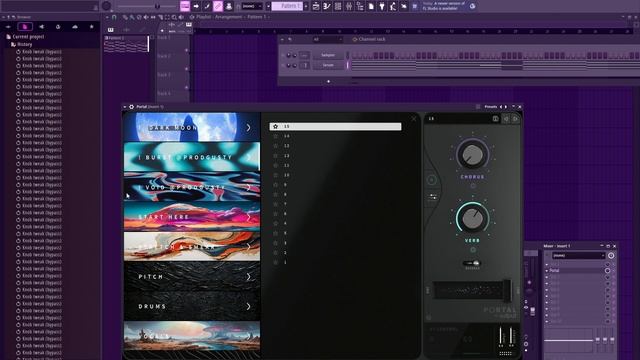640x360 pixels.
Task: Go to next preset in Portal header
Action: coord(515,119)
